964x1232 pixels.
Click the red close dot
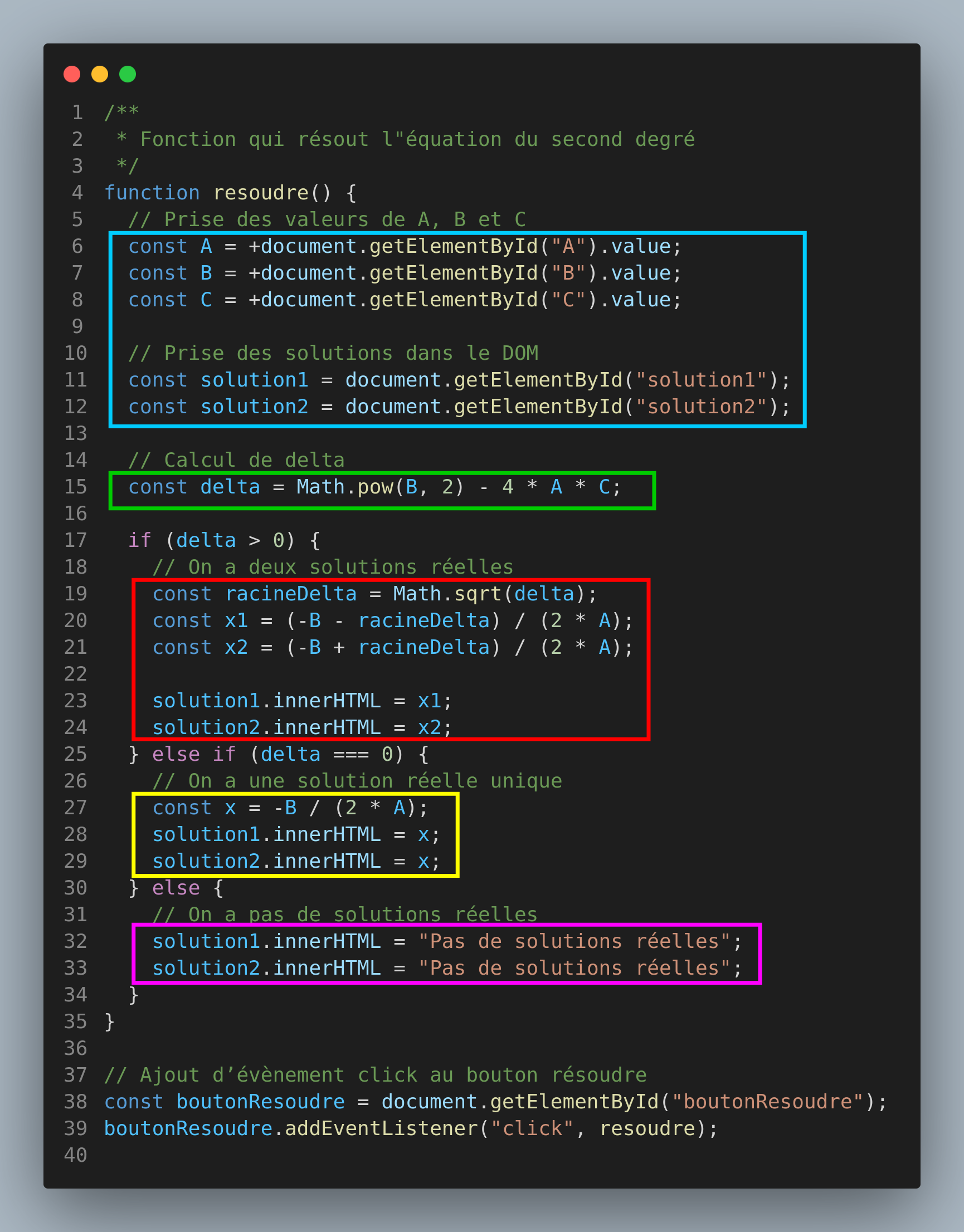(72, 74)
